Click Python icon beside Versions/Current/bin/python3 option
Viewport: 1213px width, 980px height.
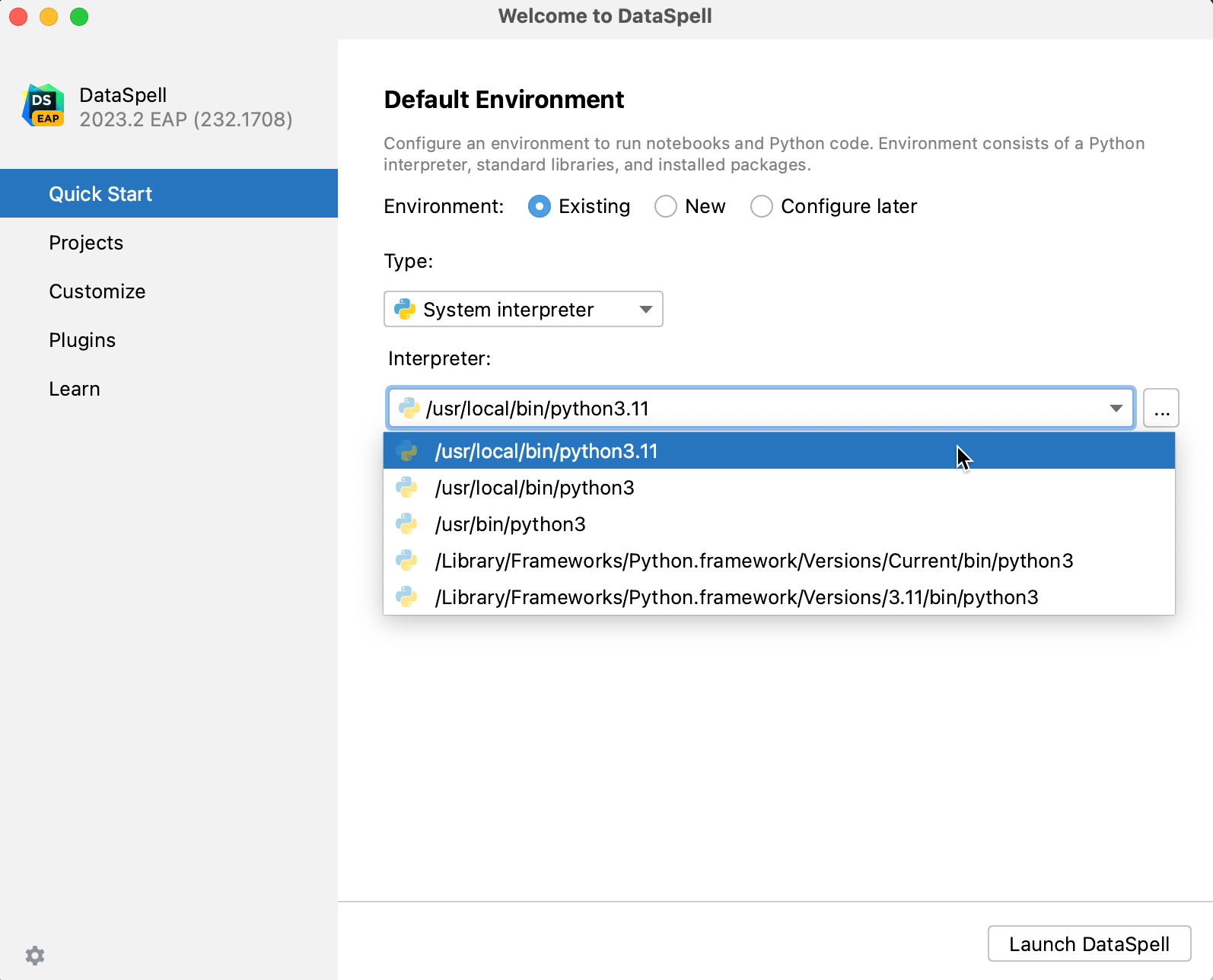(x=406, y=560)
